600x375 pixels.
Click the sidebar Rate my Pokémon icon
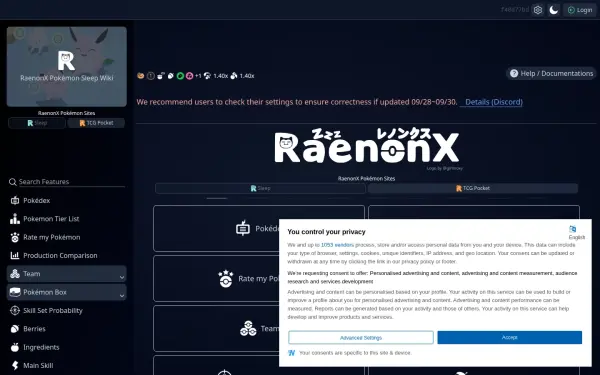tap(15, 237)
